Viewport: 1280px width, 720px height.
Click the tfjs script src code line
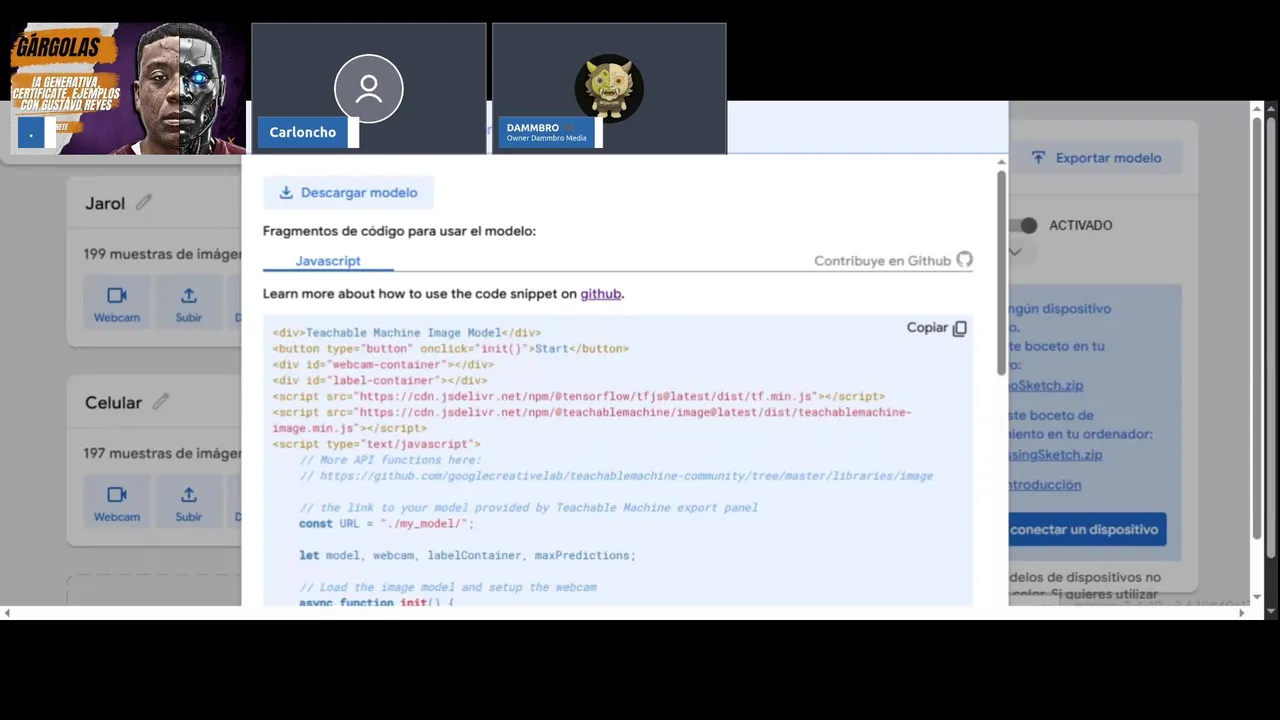[x=578, y=396]
